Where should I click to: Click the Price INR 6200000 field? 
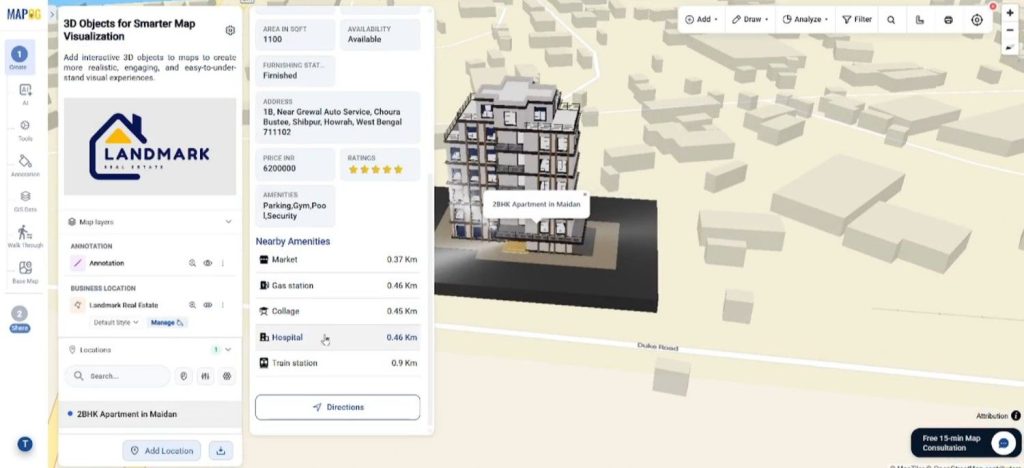[x=296, y=164]
